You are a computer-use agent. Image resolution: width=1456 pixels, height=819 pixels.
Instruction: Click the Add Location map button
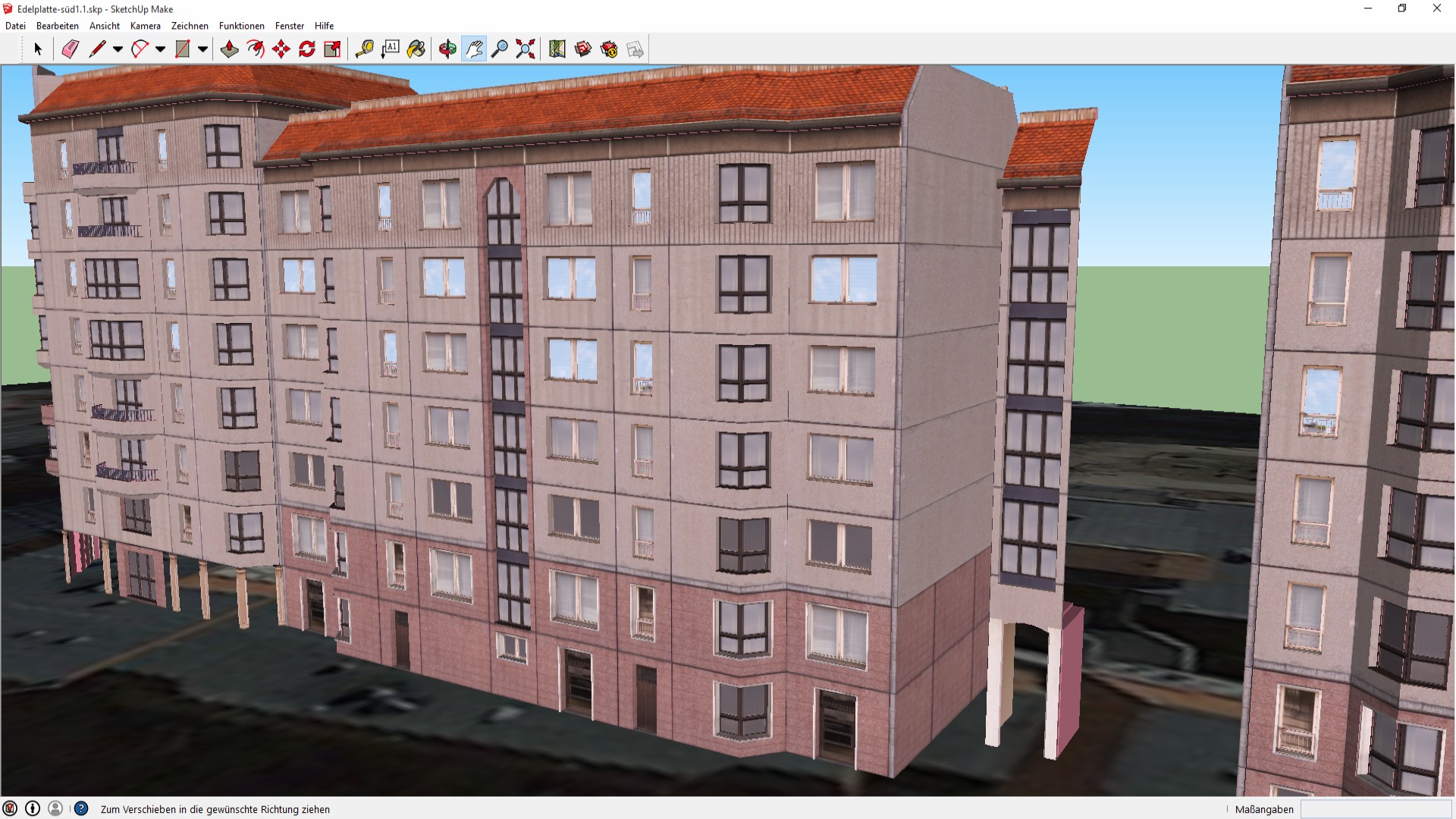(557, 49)
